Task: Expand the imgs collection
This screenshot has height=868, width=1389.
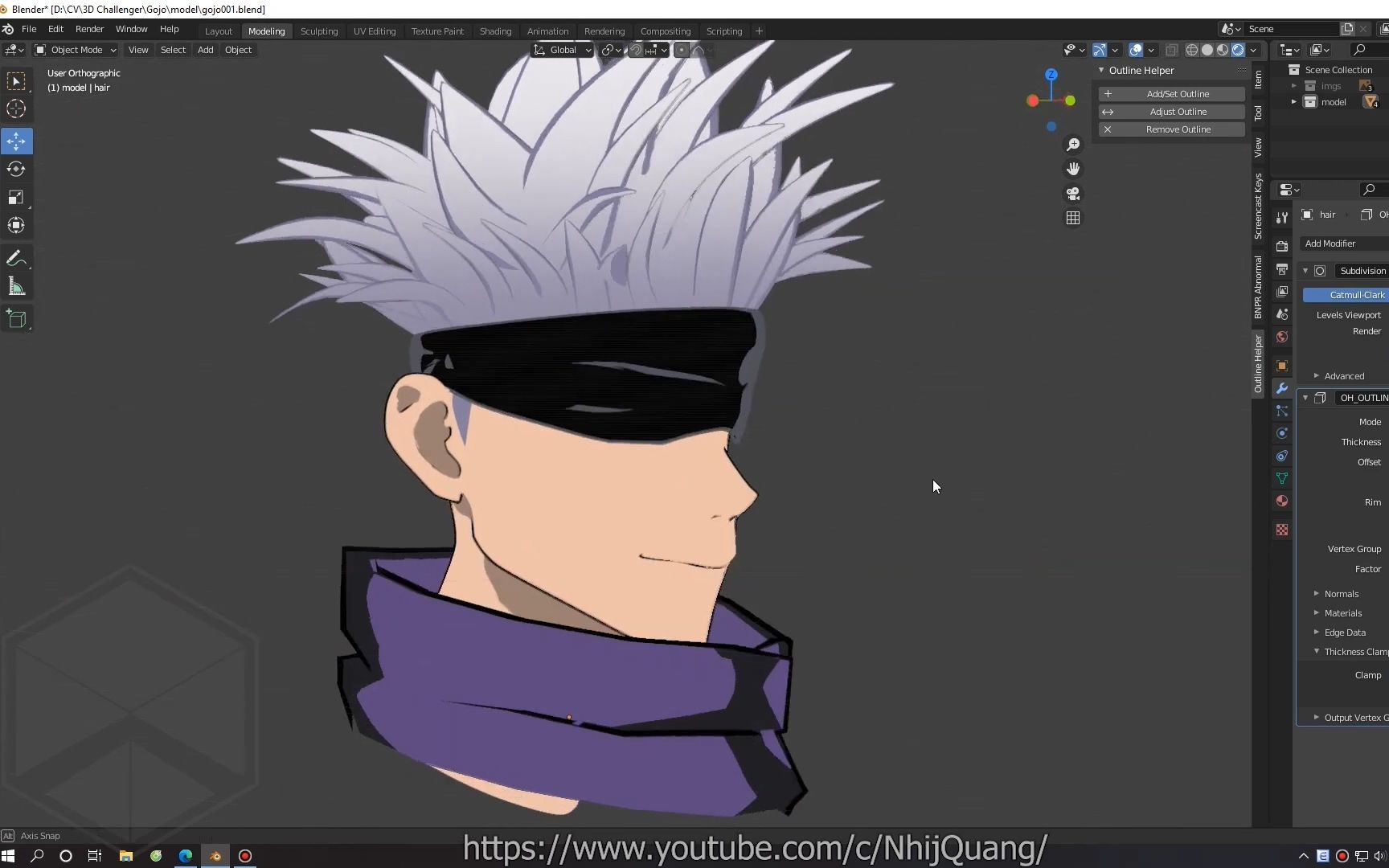Action: pos(1293,86)
